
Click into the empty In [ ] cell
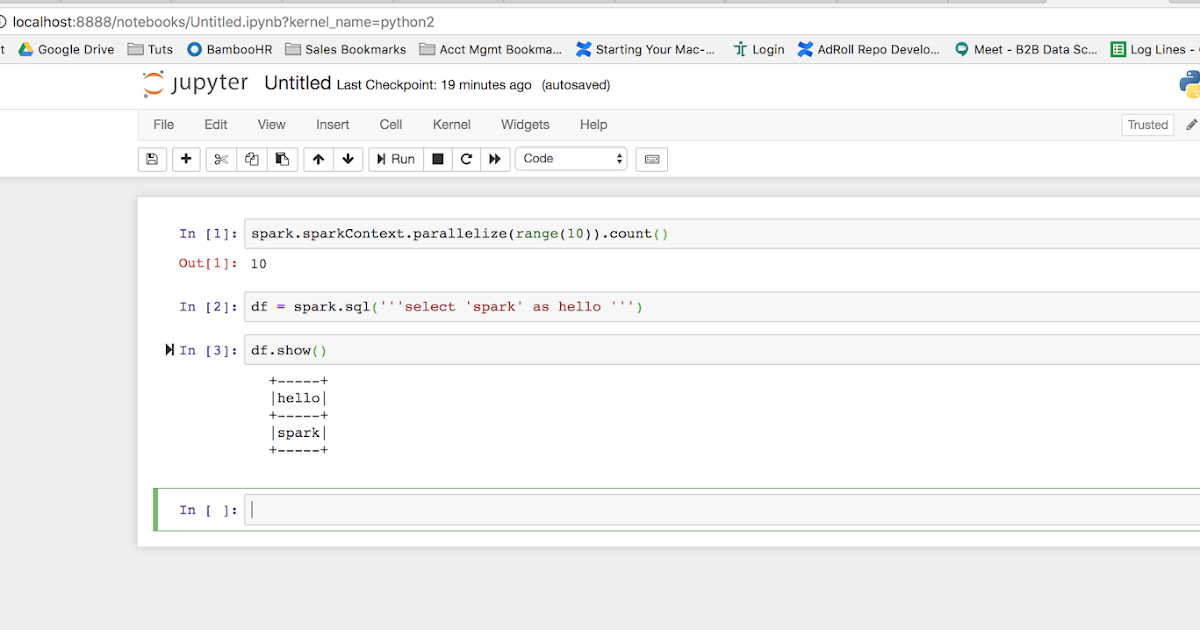click(x=722, y=510)
